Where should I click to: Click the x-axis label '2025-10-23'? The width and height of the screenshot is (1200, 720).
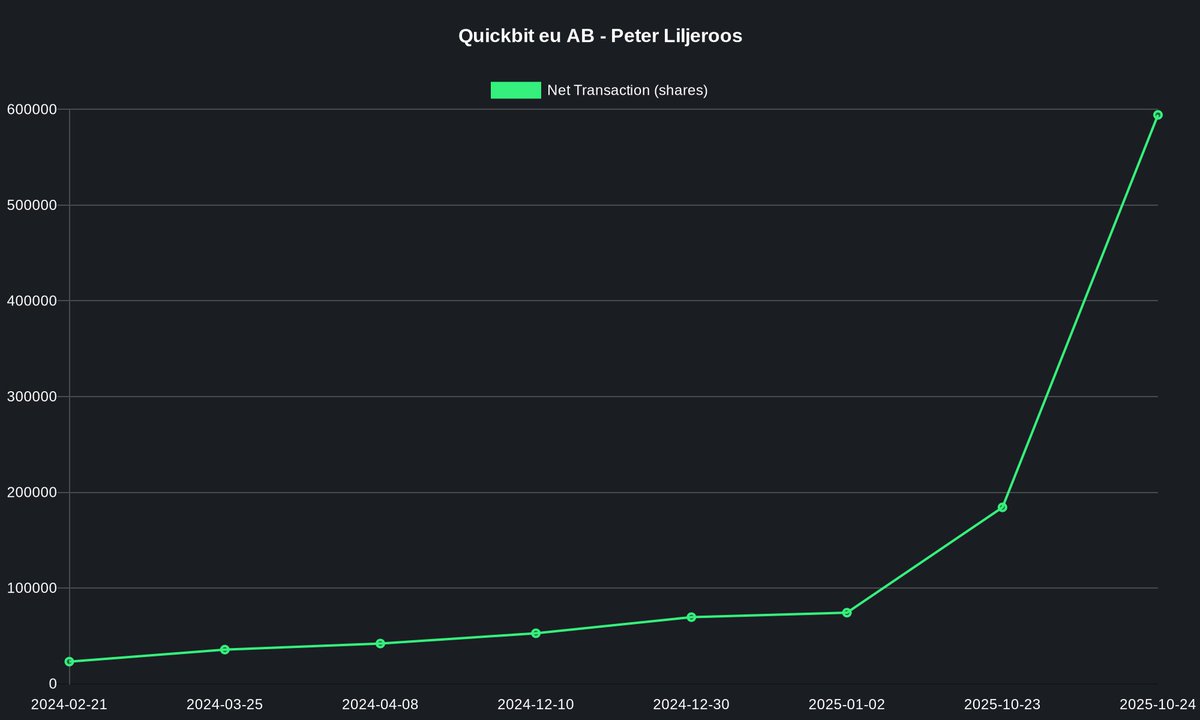click(1002, 704)
